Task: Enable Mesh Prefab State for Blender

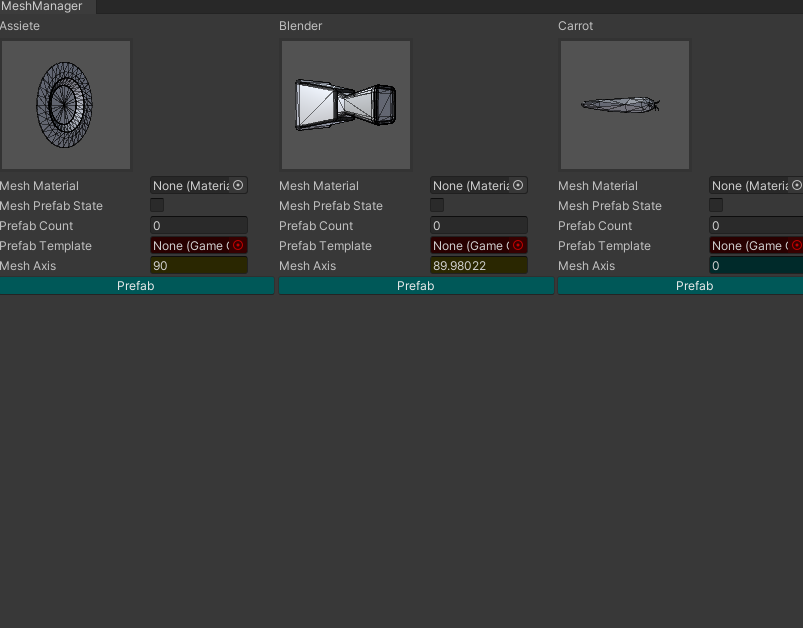Action: [x=437, y=205]
